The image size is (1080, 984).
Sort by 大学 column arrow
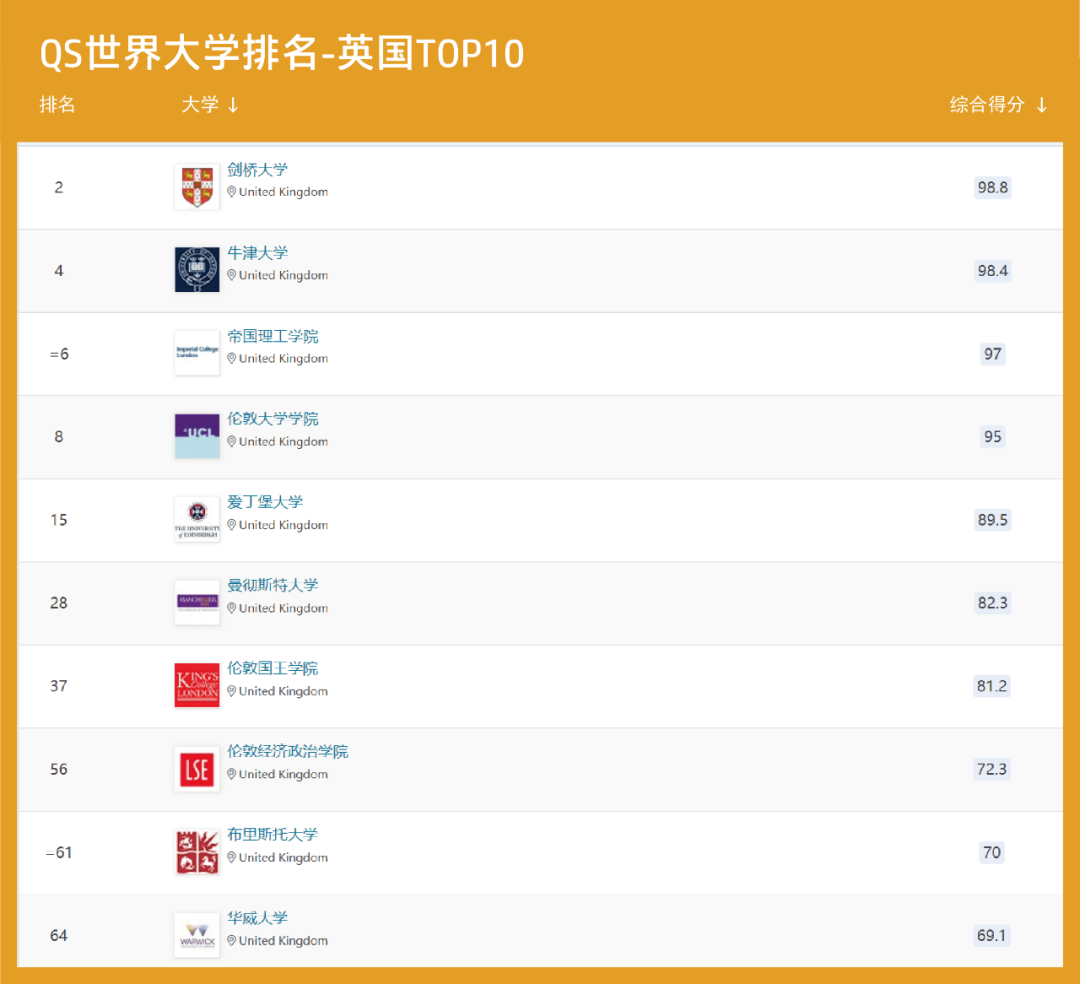point(233,105)
